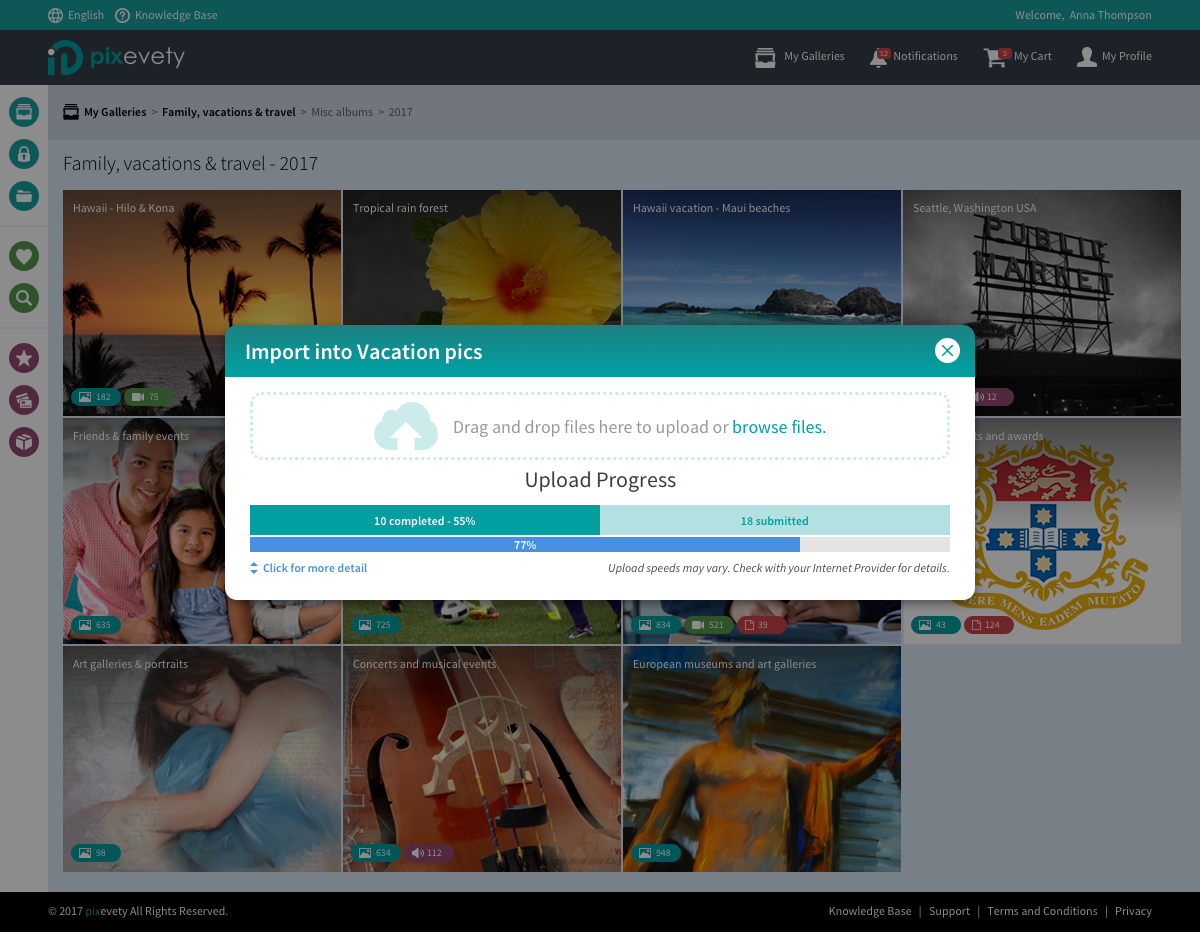Open Notifications in top navigation
The height and width of the screenshot is (932, 1200).
click(x=925, y=57)
